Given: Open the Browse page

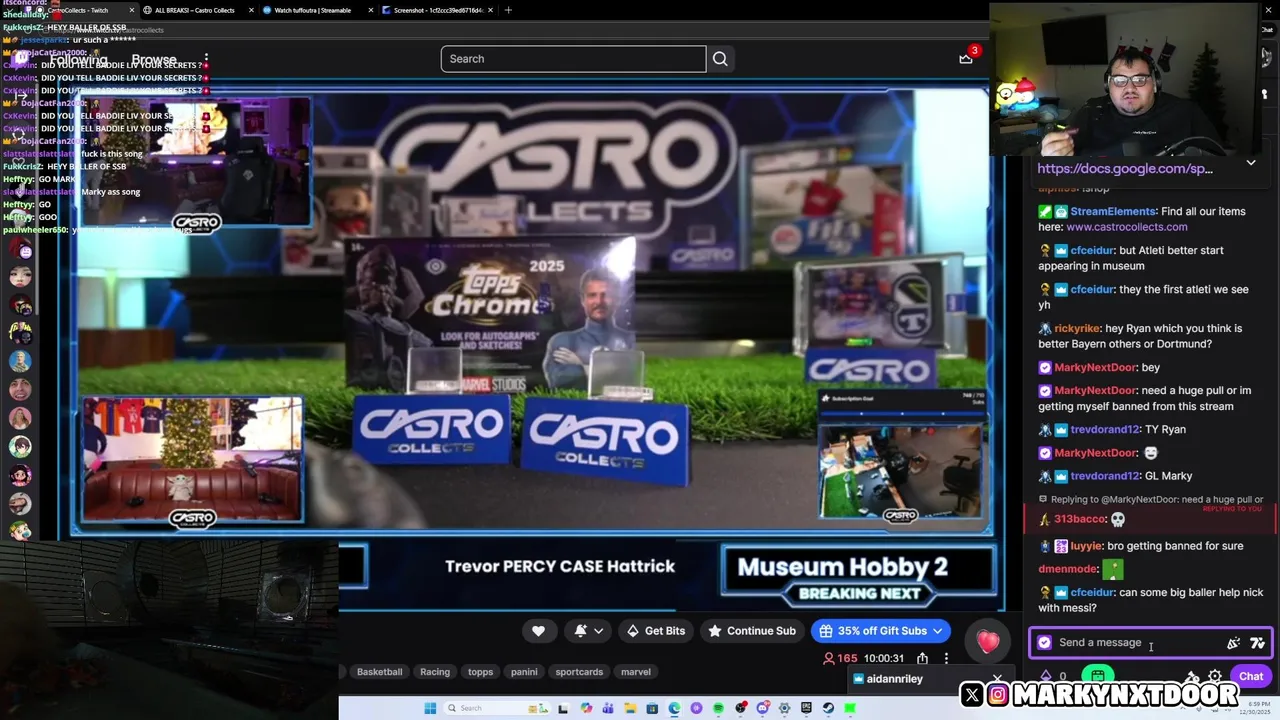Looking at the screenshot, I should pyautogui.click(x=154, y=60).
